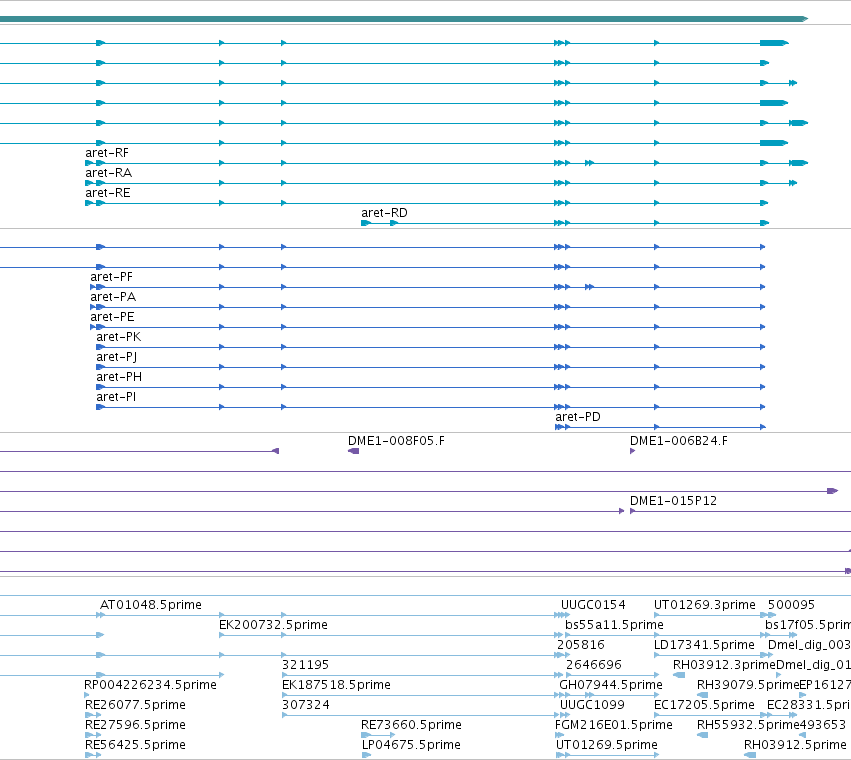Select the EK200732.5prime EST label

(274, 625)
